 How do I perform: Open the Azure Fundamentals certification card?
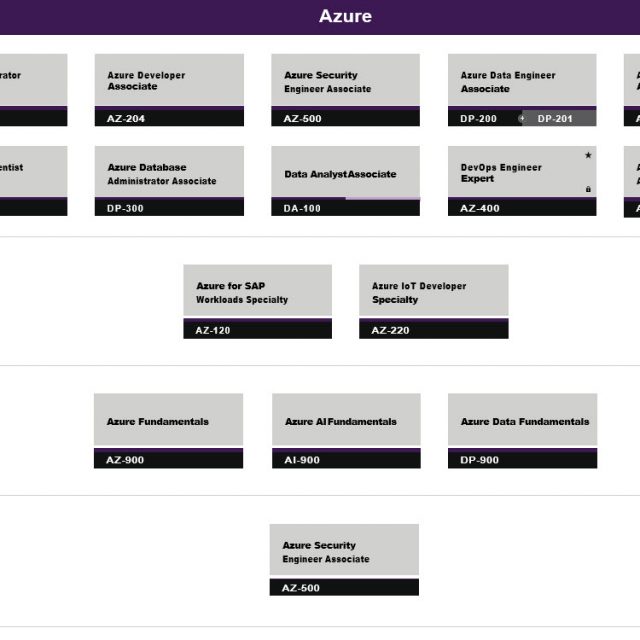(168, 421)
